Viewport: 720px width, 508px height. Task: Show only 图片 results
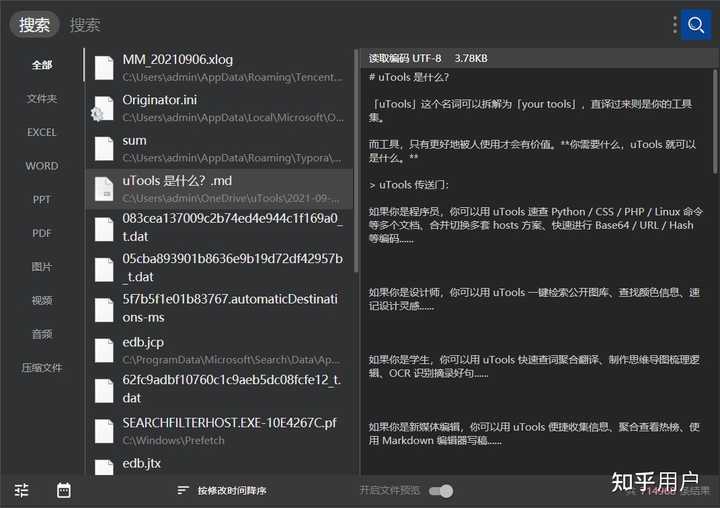42,267
